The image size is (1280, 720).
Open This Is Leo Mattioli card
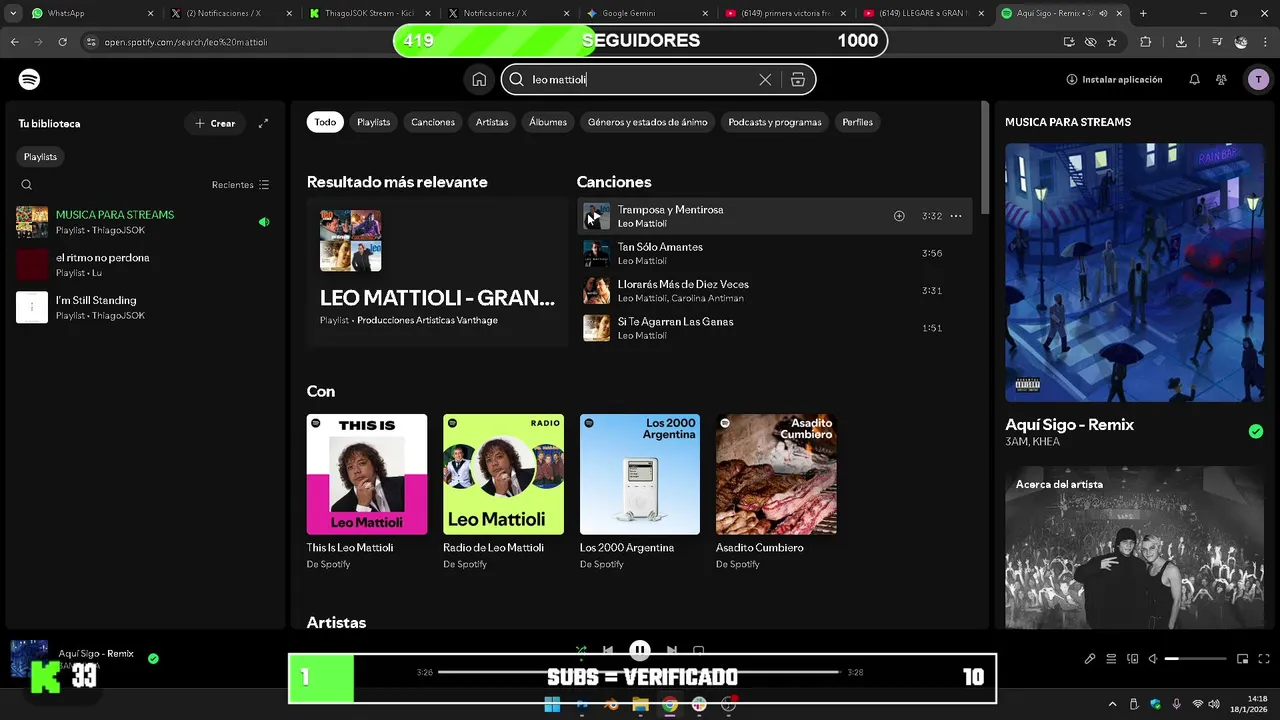click(x=367, y=492)
